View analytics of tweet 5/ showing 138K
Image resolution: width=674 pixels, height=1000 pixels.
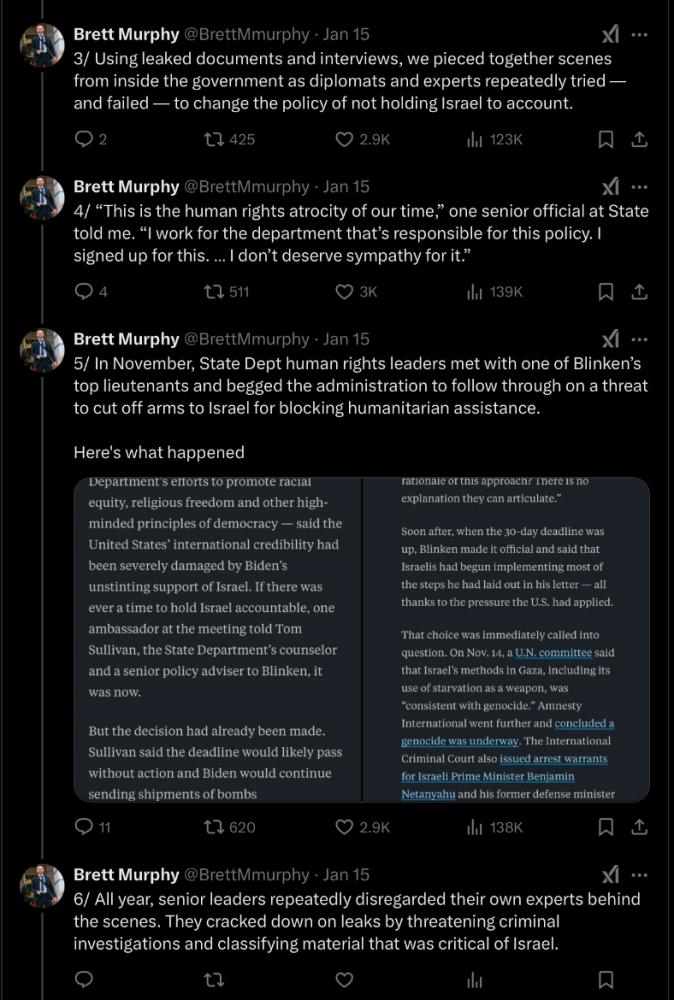pyautogui.click(x=475, y=827)
